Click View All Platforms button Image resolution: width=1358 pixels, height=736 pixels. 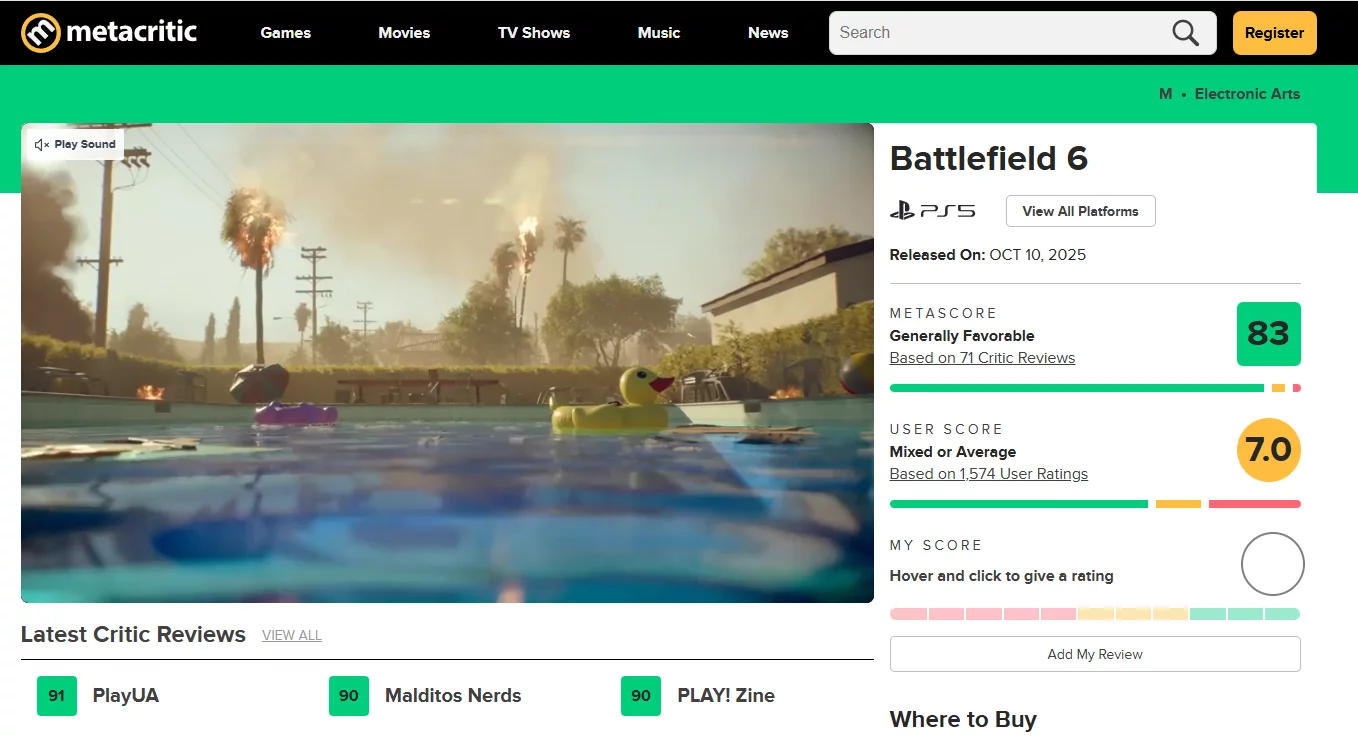pyautogui.click(x=1080, y=211)
